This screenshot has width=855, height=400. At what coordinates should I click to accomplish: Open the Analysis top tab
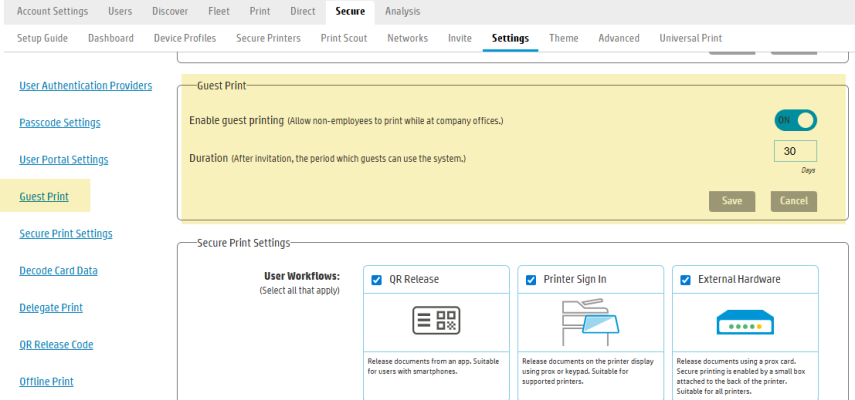click(402, 11)
